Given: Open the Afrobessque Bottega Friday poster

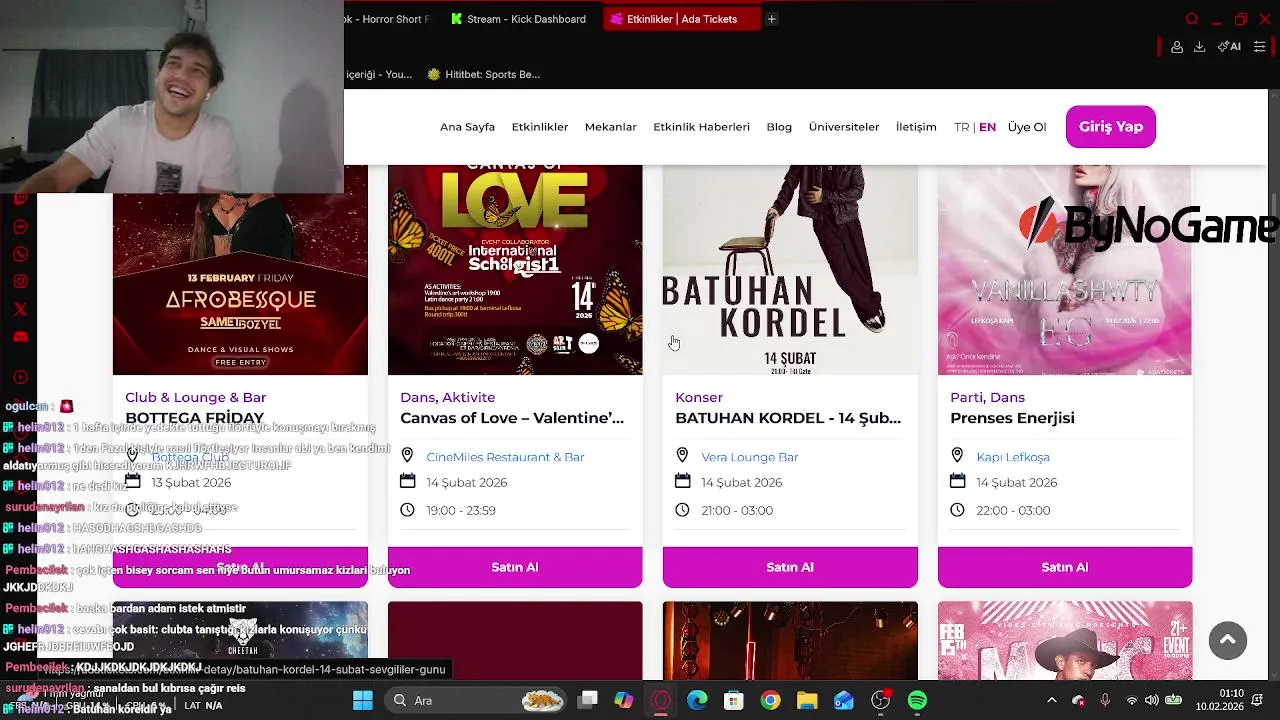Looking at the screenshot, I should click(x=240, y=284).
